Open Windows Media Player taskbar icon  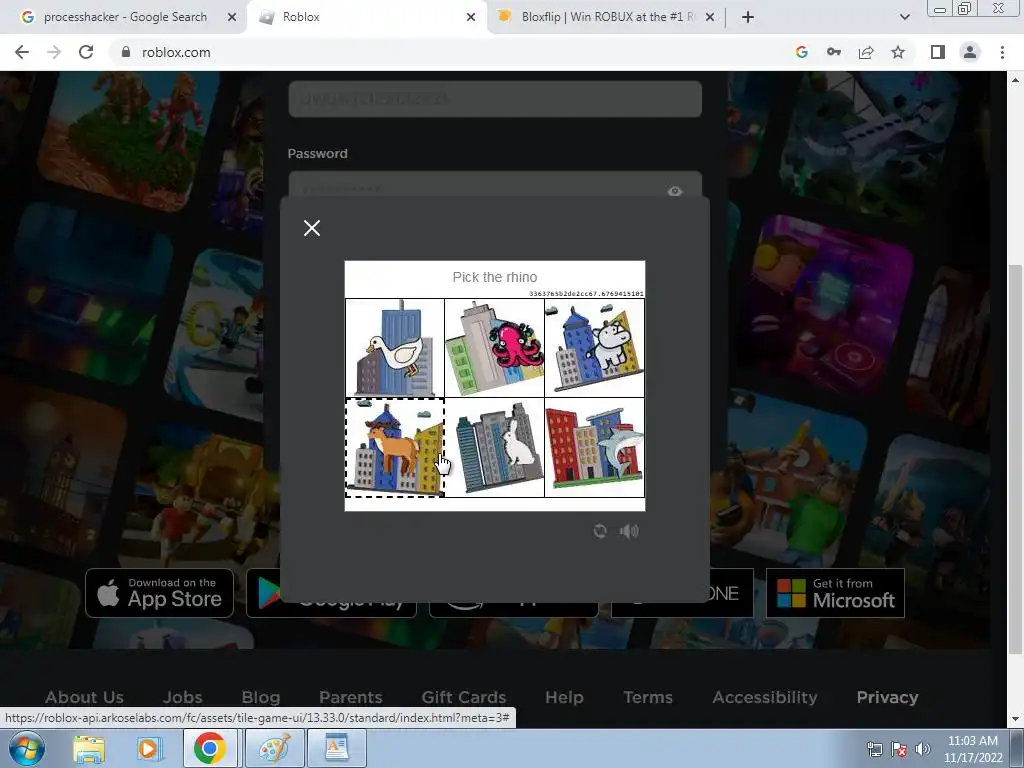[x=149, y=748]
